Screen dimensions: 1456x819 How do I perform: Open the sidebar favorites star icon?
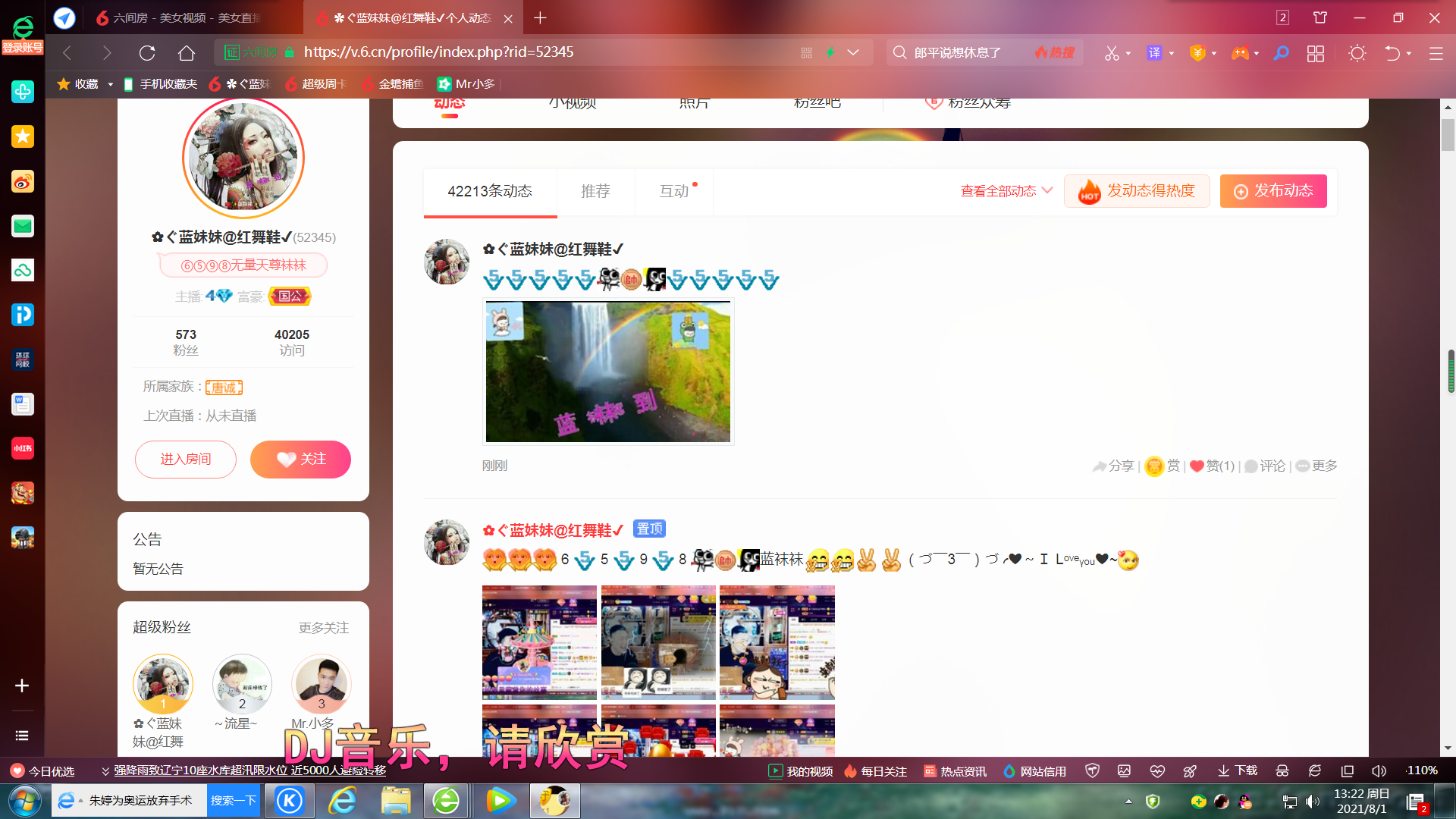point(23,136)
